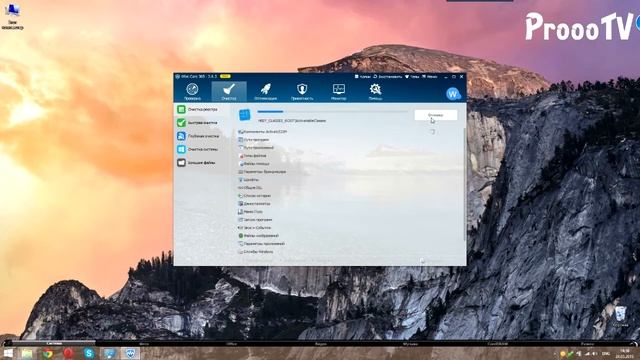Open the Оптимизация rocket tab
The image size is (640, 360).
265,91
